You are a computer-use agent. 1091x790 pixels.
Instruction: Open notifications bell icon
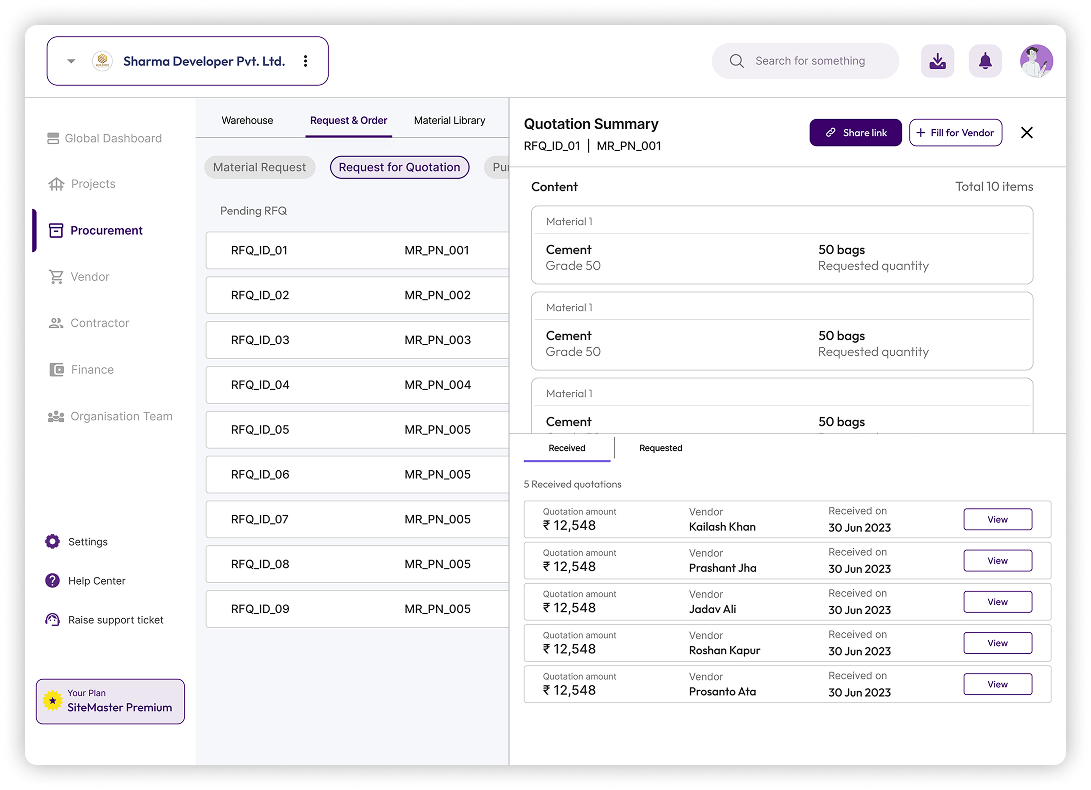(985, 61)
